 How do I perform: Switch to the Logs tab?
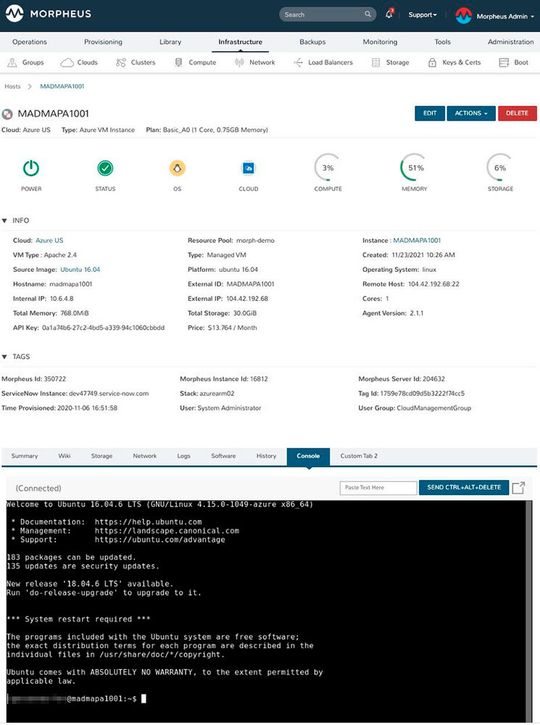coord(184,456)
